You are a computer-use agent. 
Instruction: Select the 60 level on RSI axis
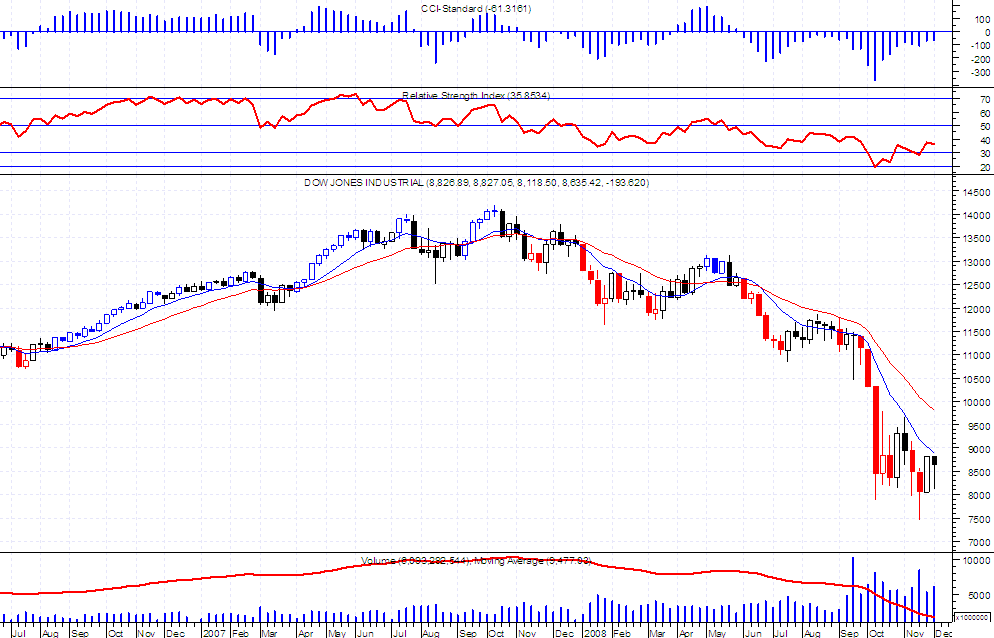[984, 114]
